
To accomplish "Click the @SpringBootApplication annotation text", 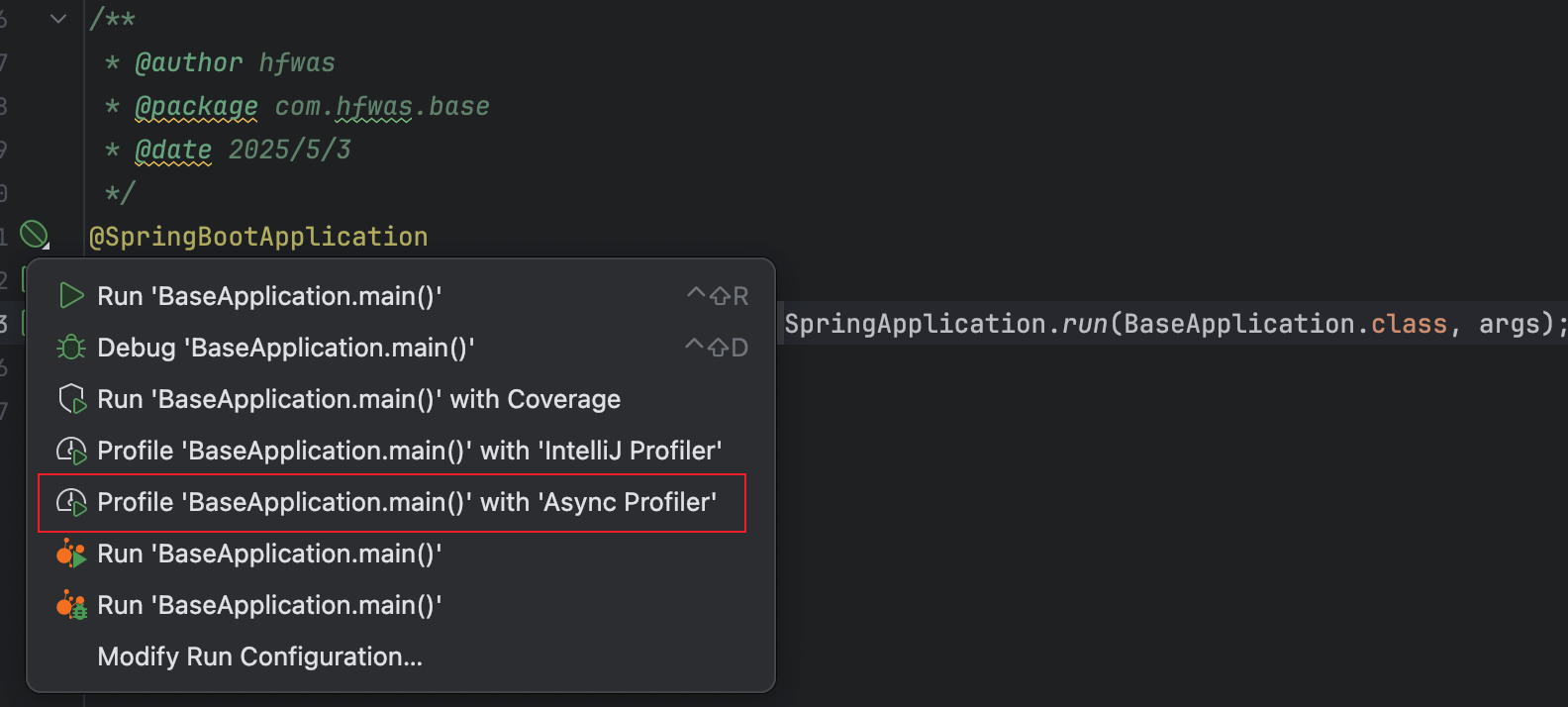I will pyautogui.click(x=258, y=237).
